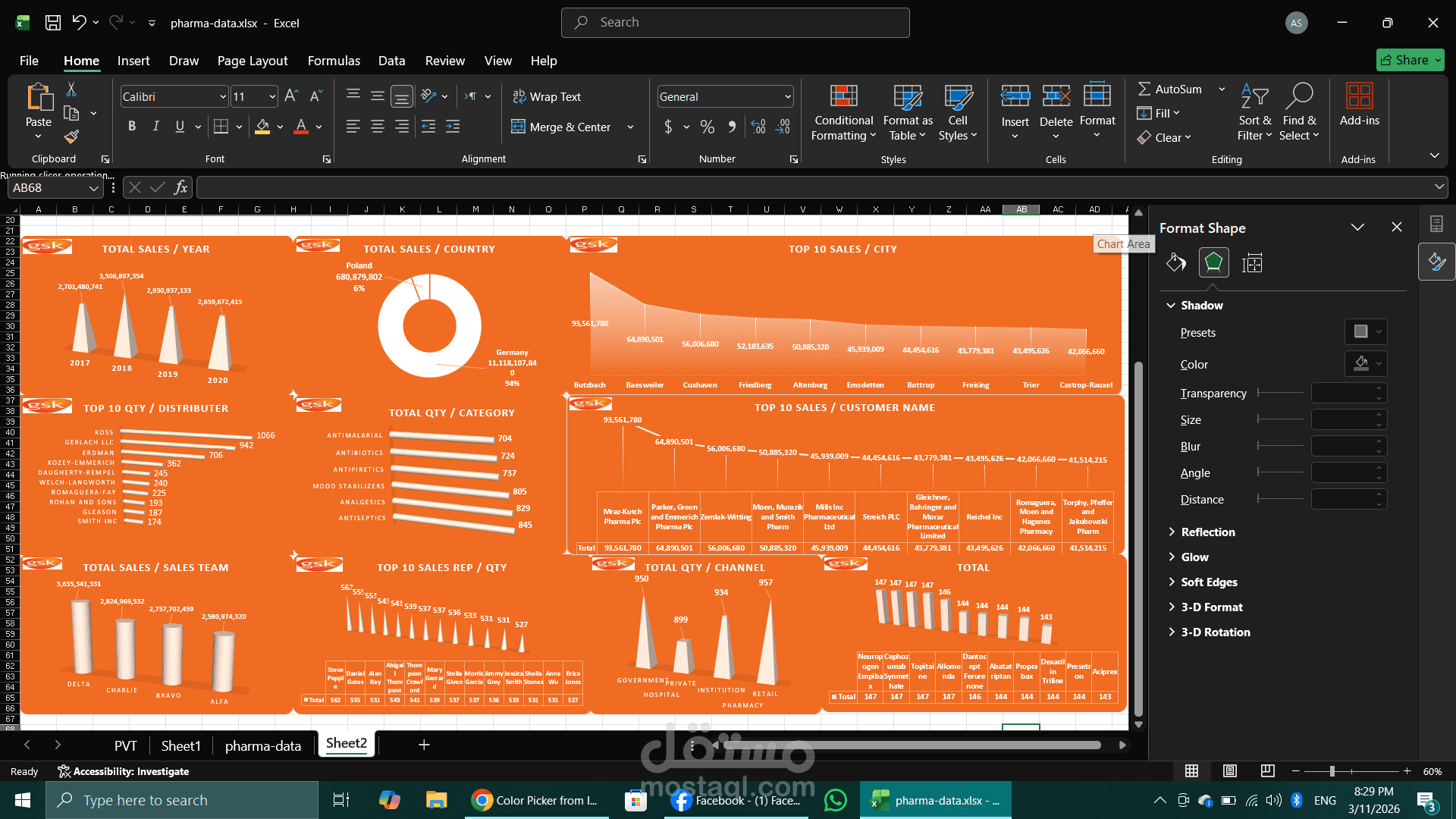Click the Insert cells icon
The image size is (1456, 819).
click(1015, 96)
